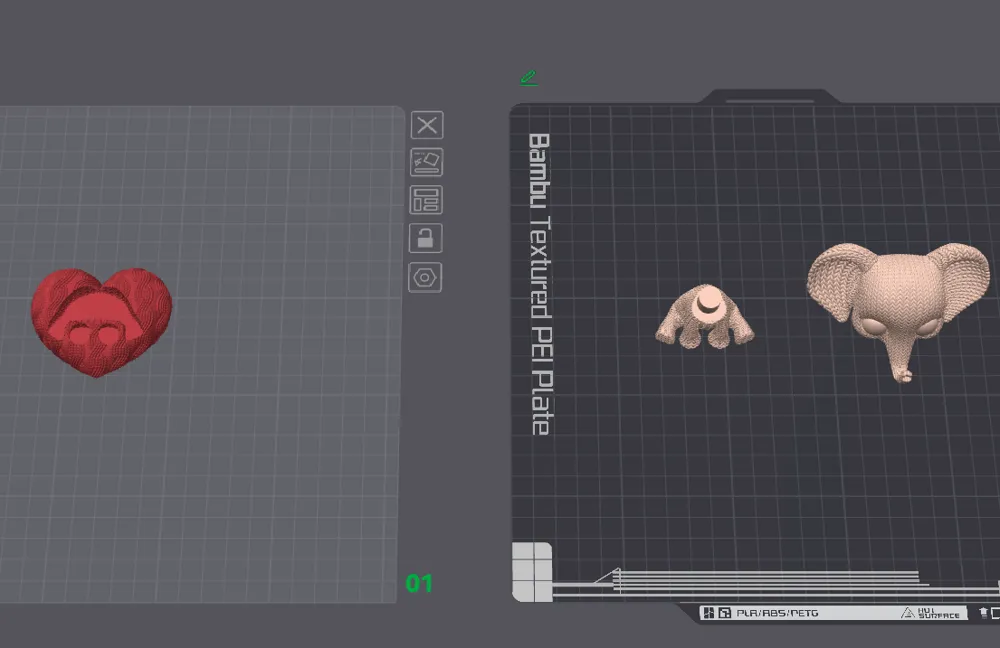Open plate 01 settings hexagon icon
This screenshot has height=648, width=1000.
[x=425, y=277]
